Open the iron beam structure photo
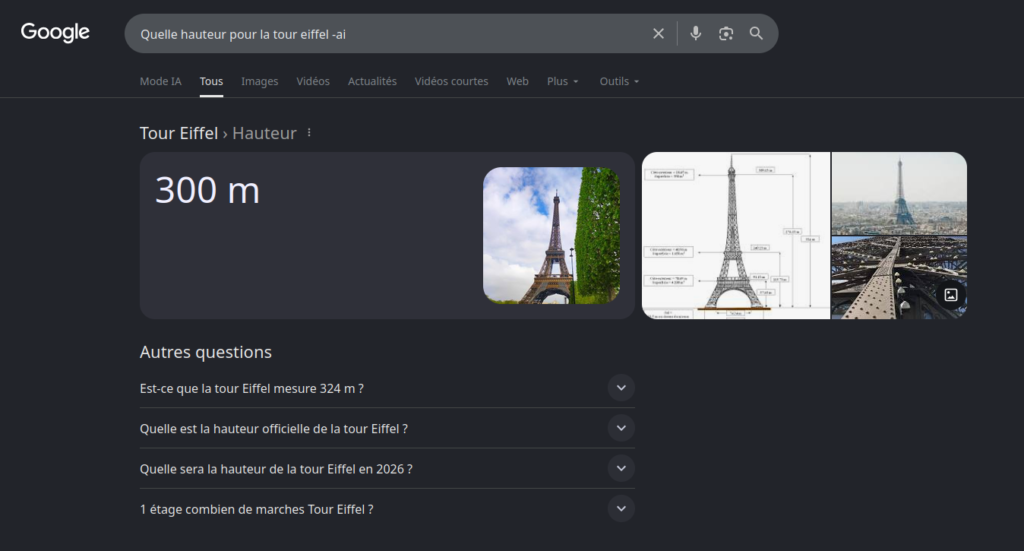 (x=899, y=278)
